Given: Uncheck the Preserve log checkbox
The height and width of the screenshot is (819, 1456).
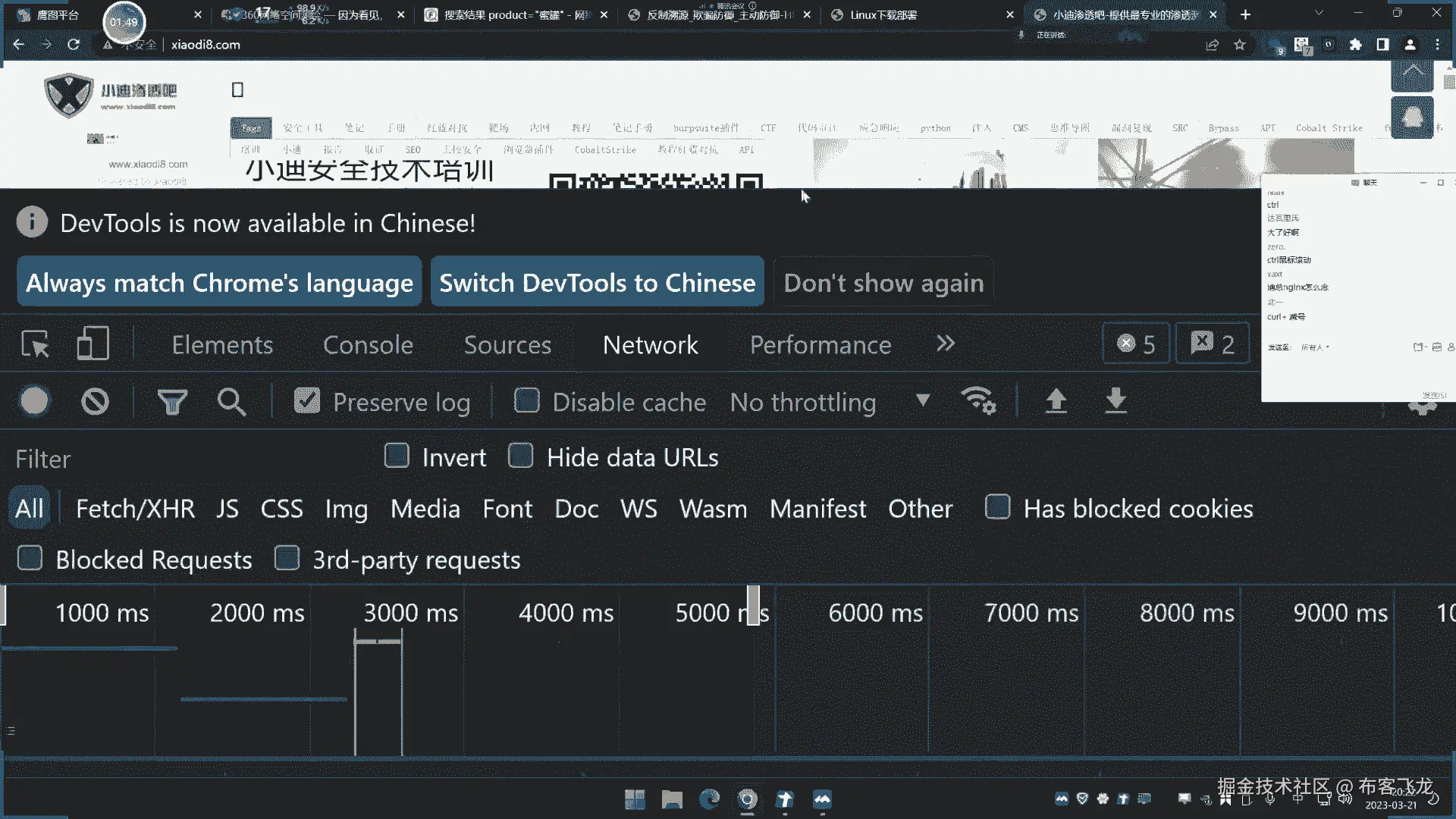Looking at the screenshot, I should (307, 400).
